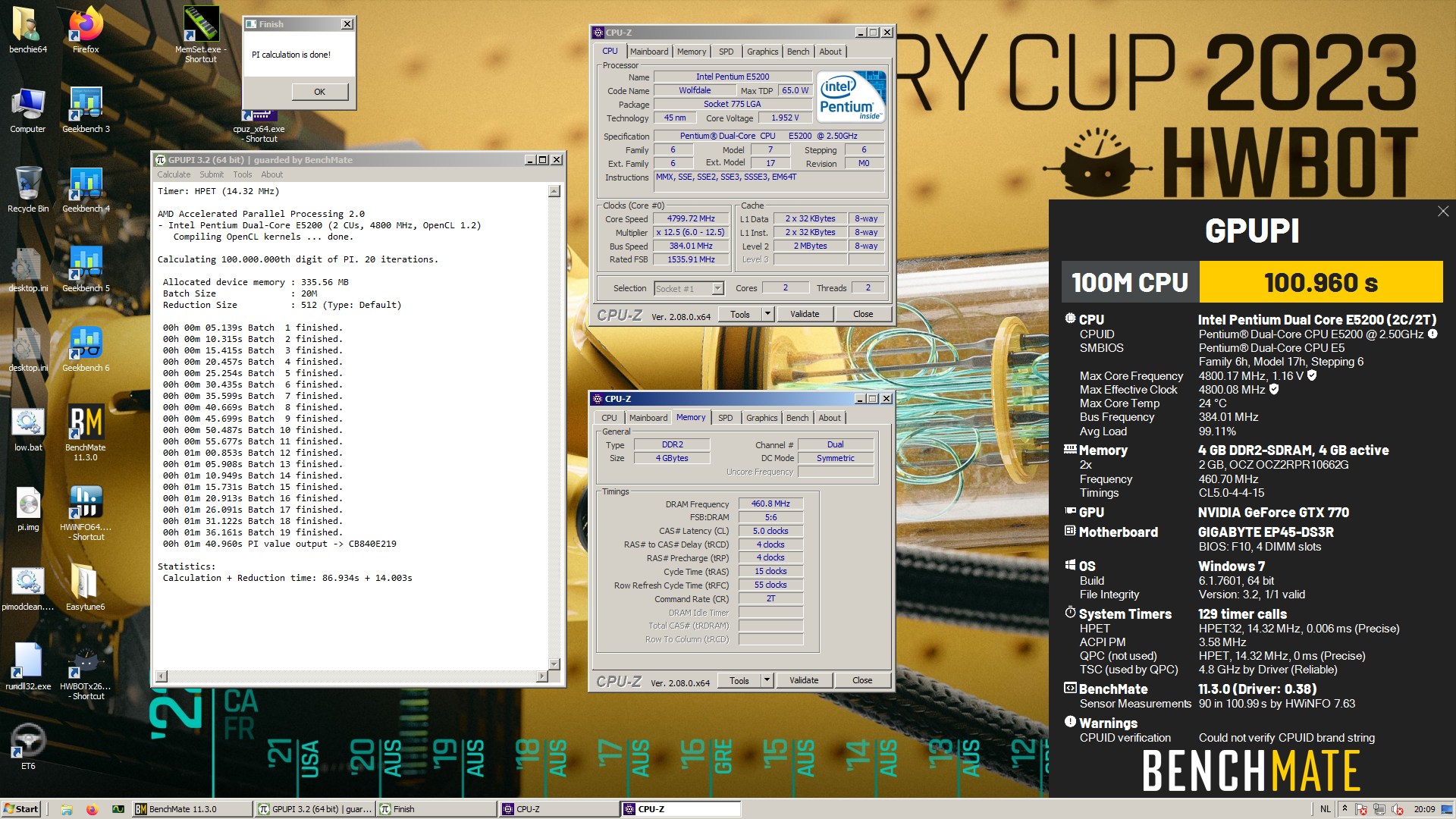Switch to SPD tab in upper CPU-Z
1456x819 pixels.
[x=726, y=52]
